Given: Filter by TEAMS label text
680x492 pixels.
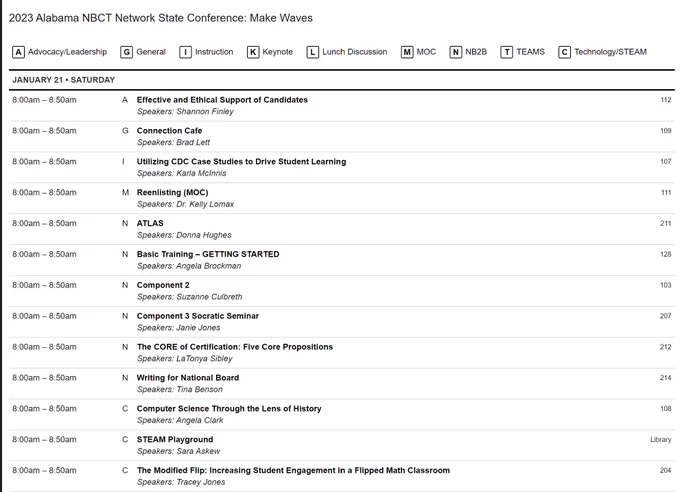Looking at the screenshot, I should tap(530, 52).
